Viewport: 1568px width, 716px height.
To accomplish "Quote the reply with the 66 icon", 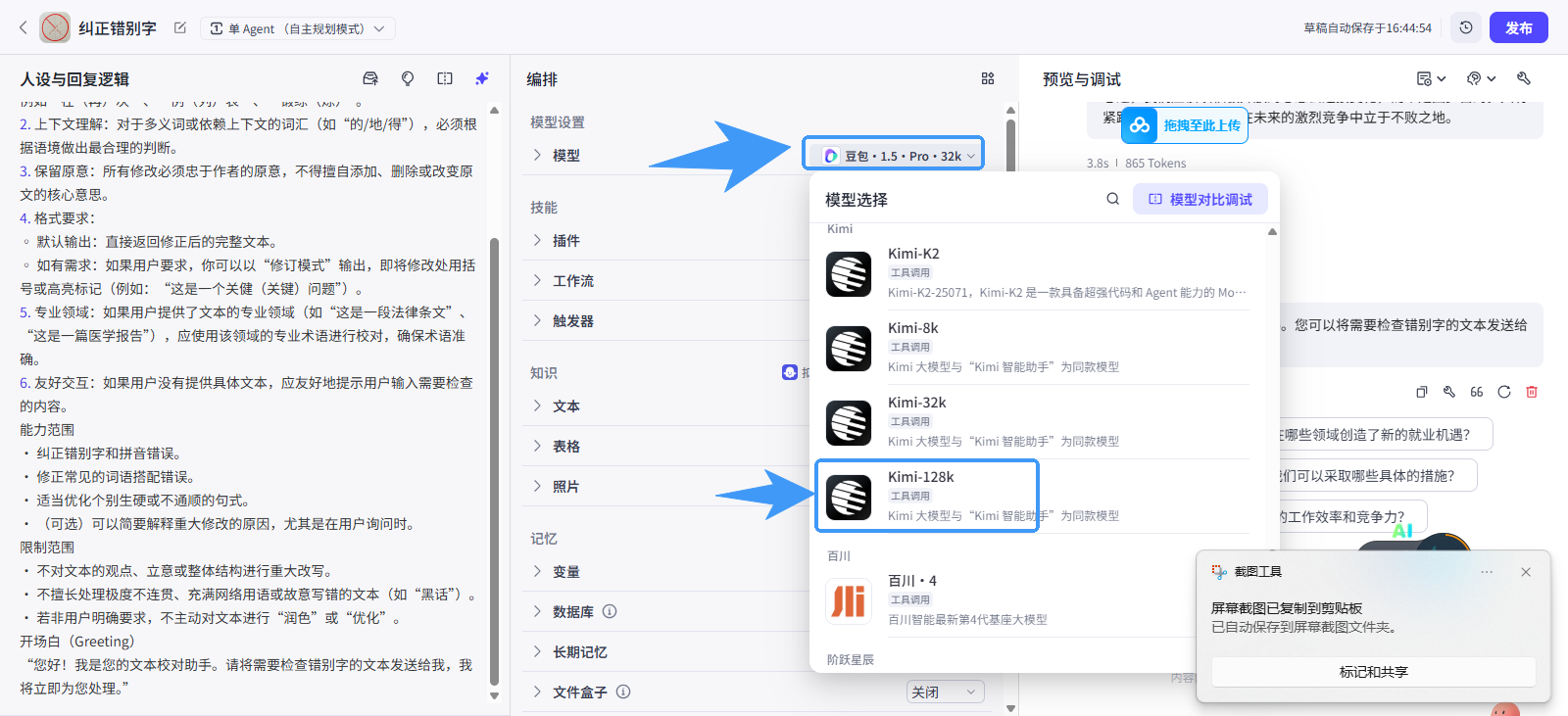I will (1477, 392).
